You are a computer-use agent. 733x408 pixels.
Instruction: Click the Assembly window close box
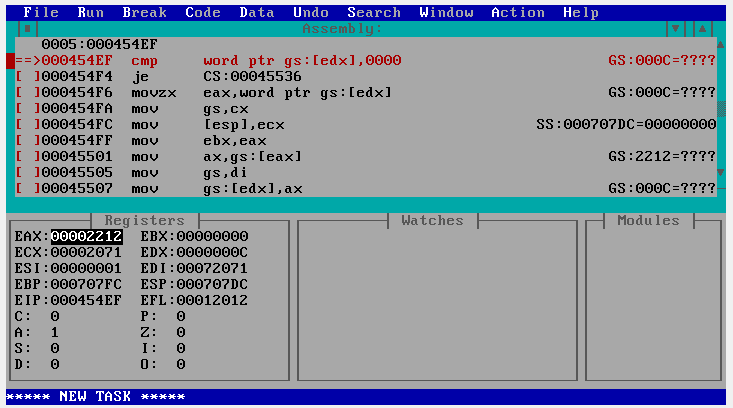pyautogui.click(x=27, y=29)
